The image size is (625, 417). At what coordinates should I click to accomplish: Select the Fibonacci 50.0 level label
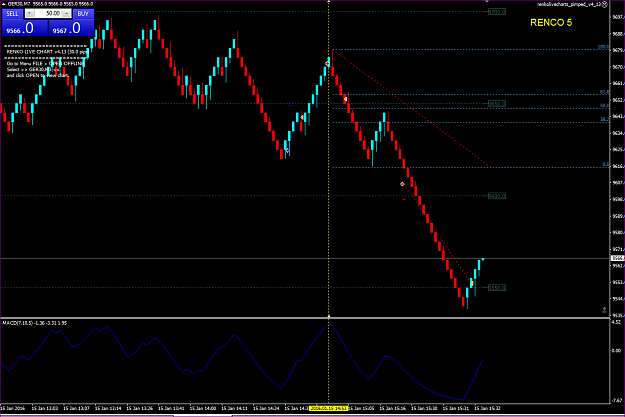click(604, 106)
